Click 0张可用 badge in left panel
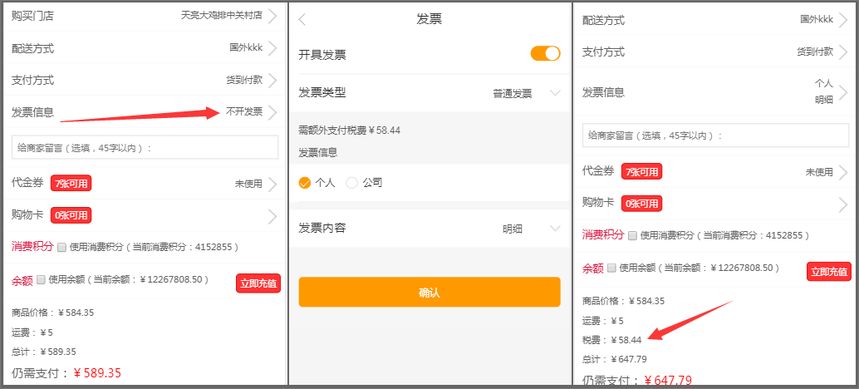Screen dimensions: 859x389 coord(71,215)
